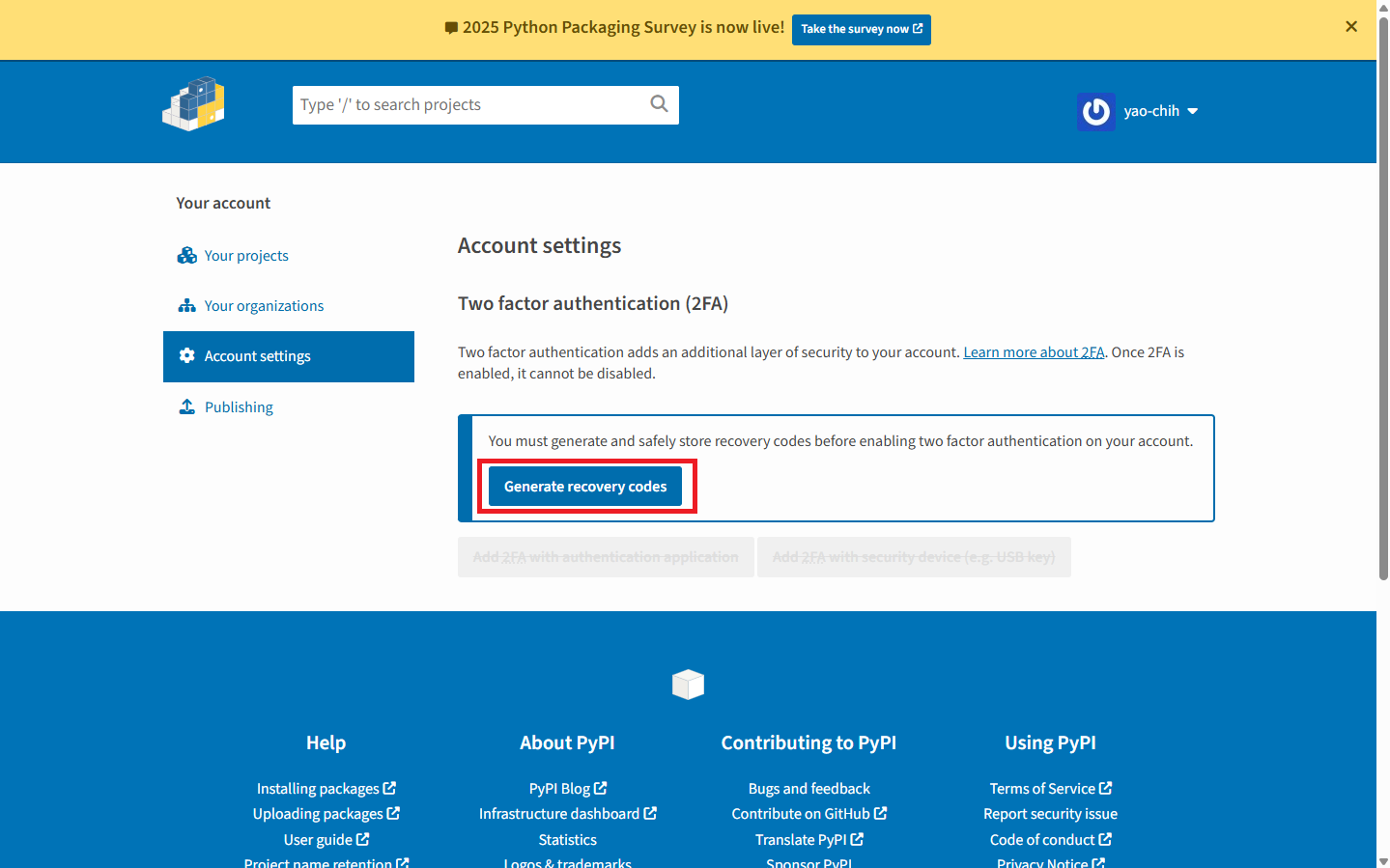Open the yao-chih avatar image
The height and width of the screenshot is (868, 1390).
tap(1096, 112)
